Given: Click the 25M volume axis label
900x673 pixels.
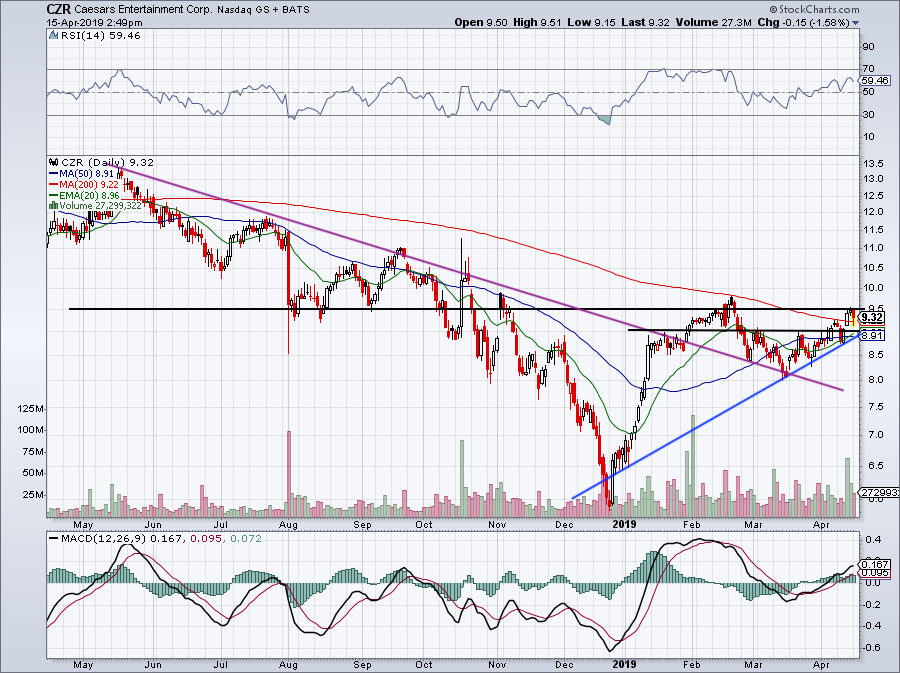Looking at the screenshot, I should (33, 495).
